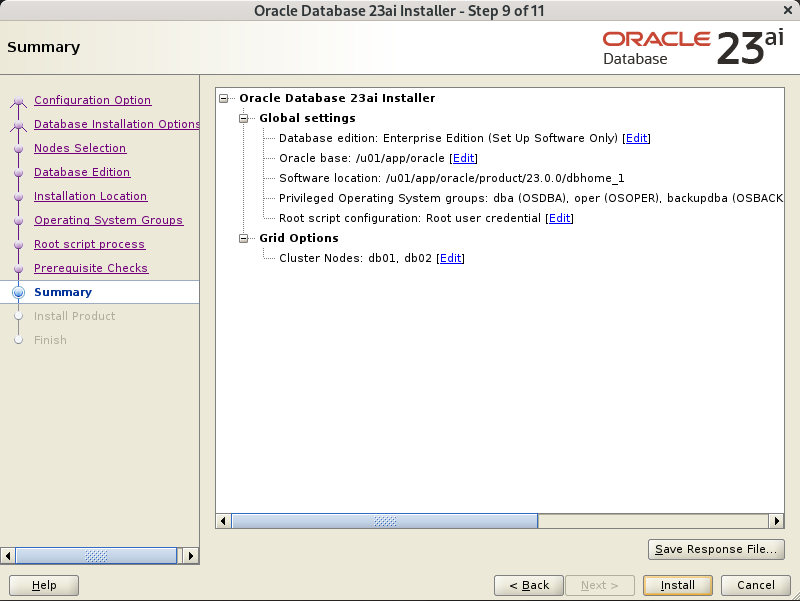The height and width of the screenshot is (601, 800).
Task: Click the Configuration Option step marker icon
Action: 18,101
